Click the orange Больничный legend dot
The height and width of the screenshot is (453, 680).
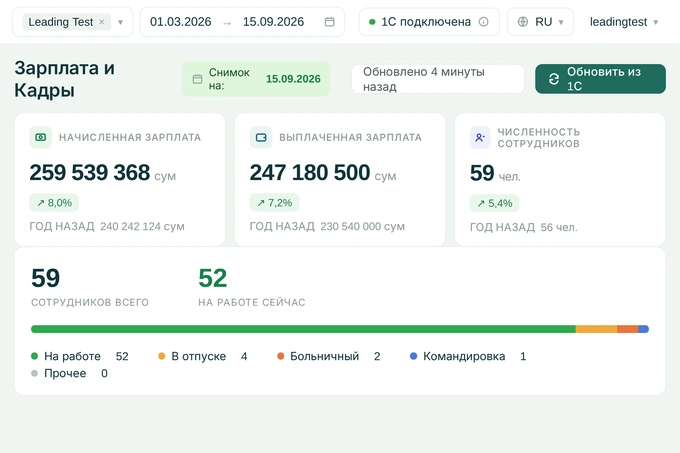point(281,356)
